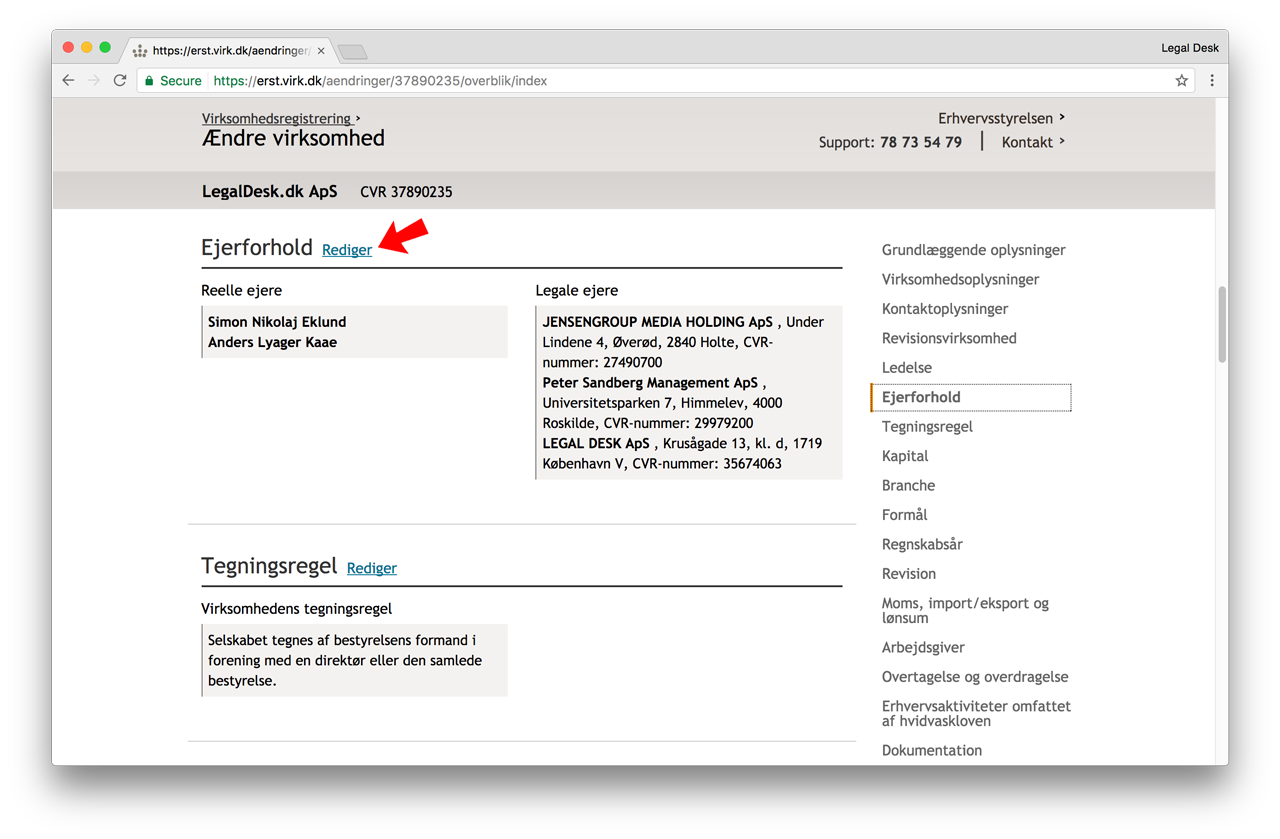Close the erst.virk.dk browser tab

[x=320, y=50]
